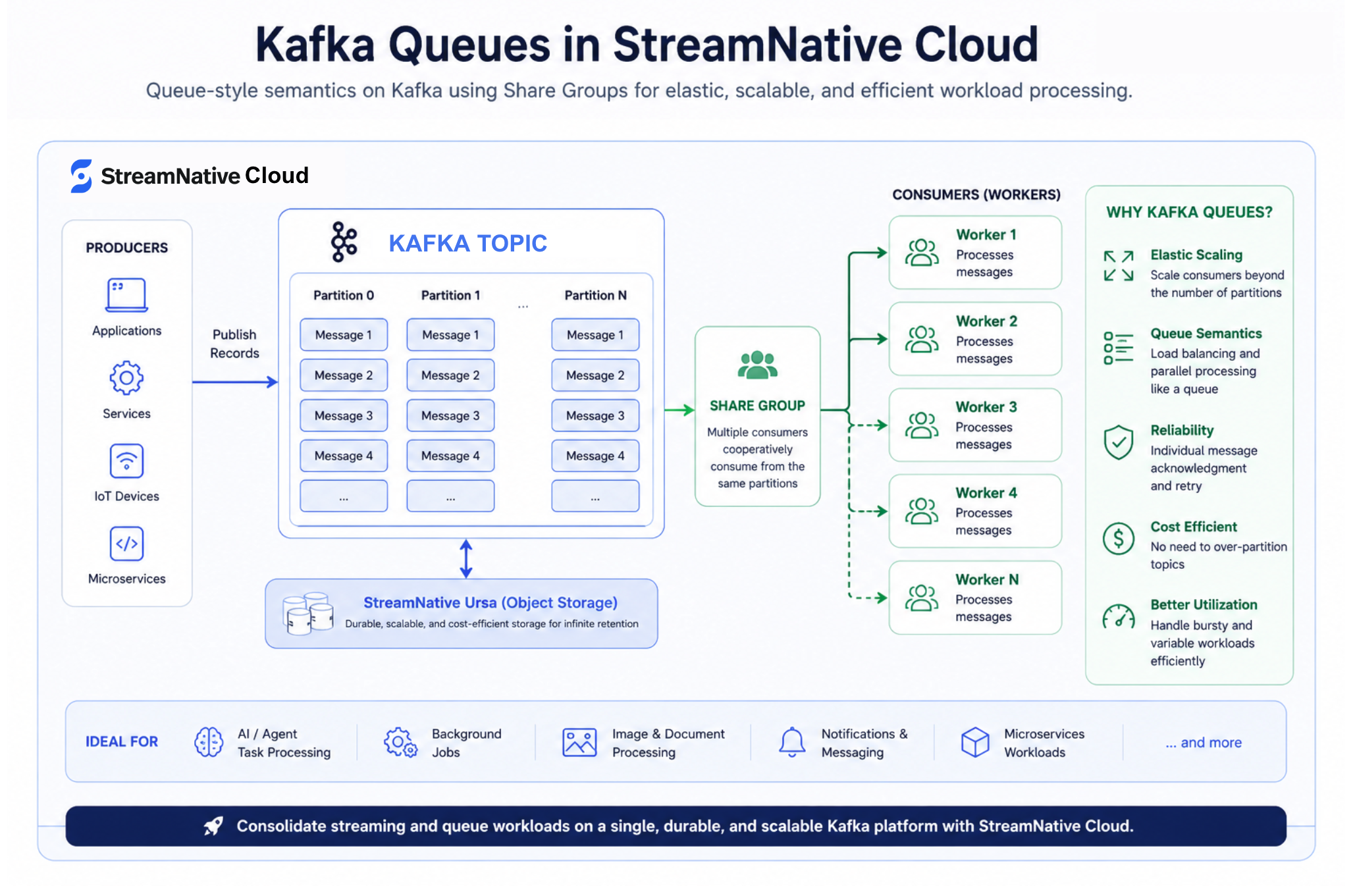Click the StreamNative Ursa (Object Storage) title
This screenshot has width=1353, height=896.
click(x=491, y=602)
